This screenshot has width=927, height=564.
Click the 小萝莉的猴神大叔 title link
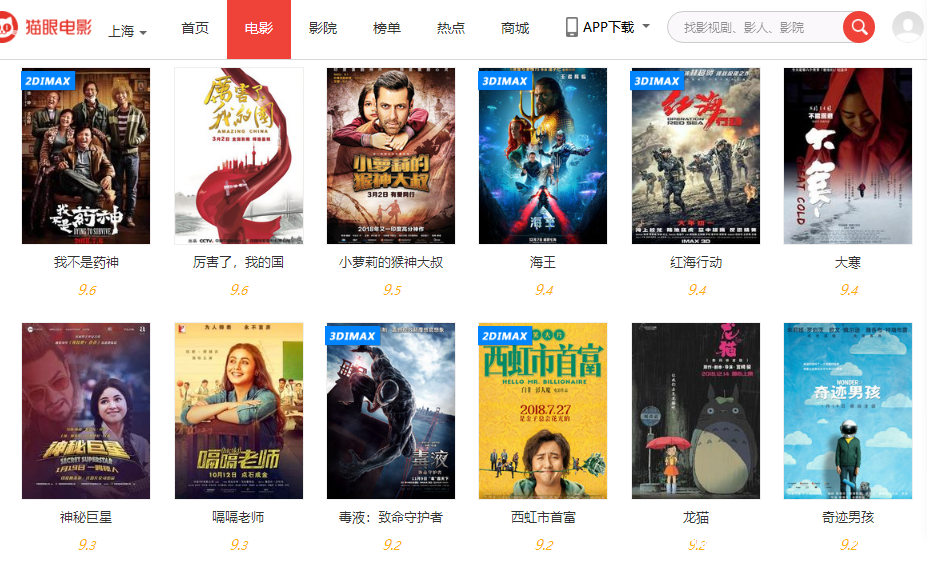point(391,262)
